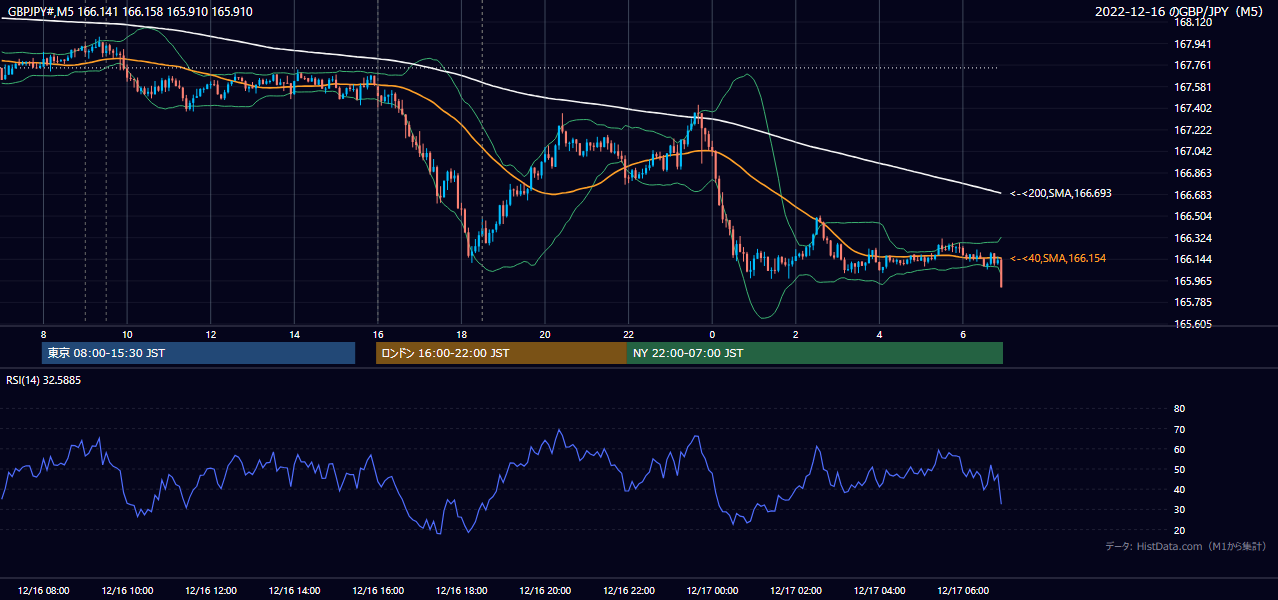Click the '12/16 16:00' bottom time label
This screenshot has height=600, width=1278.
[x=378, y=591]
